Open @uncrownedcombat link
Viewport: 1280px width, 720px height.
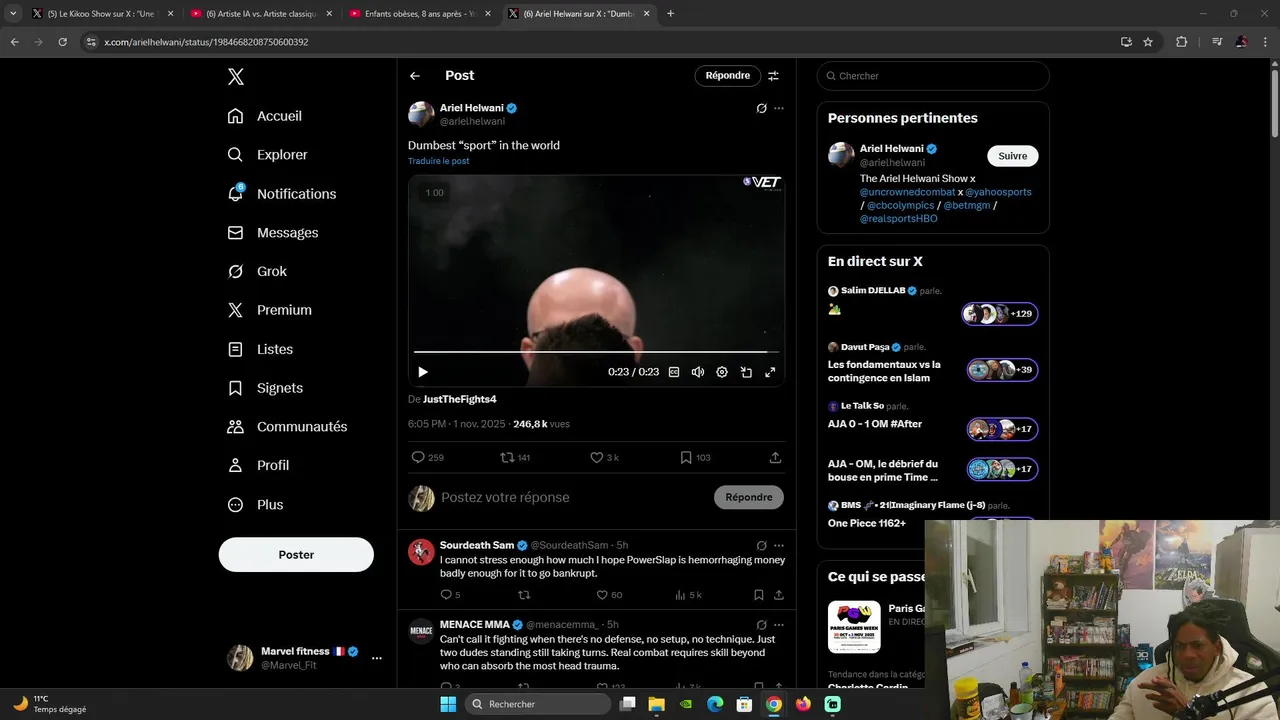click(908, 192)
